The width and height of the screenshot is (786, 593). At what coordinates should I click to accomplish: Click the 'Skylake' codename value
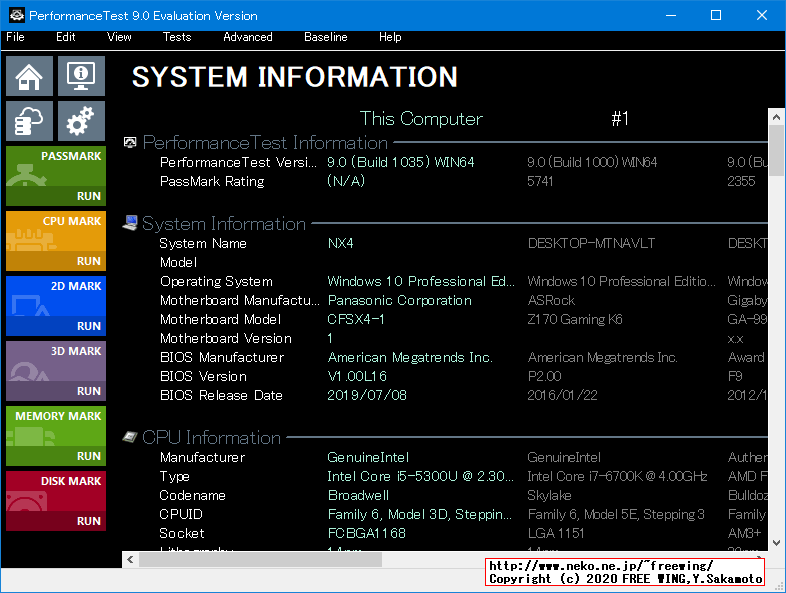[549, 495]
